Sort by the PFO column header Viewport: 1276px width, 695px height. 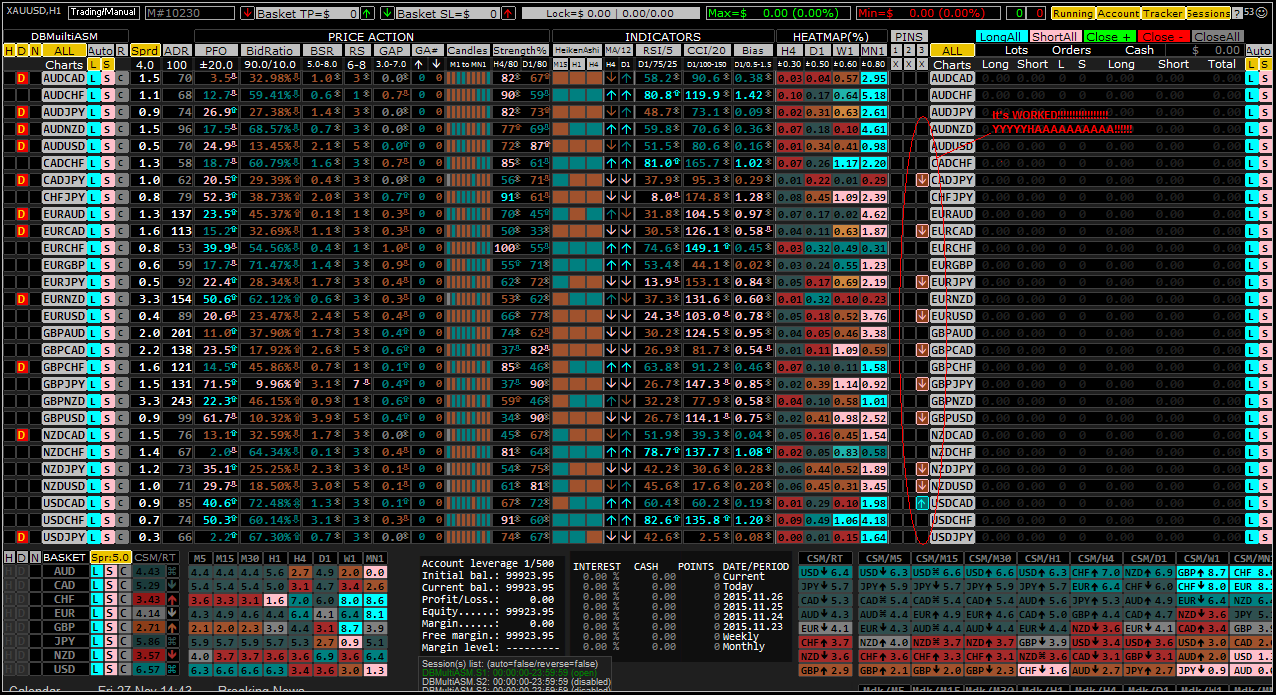pyautogui.click(x=215, y=50)
